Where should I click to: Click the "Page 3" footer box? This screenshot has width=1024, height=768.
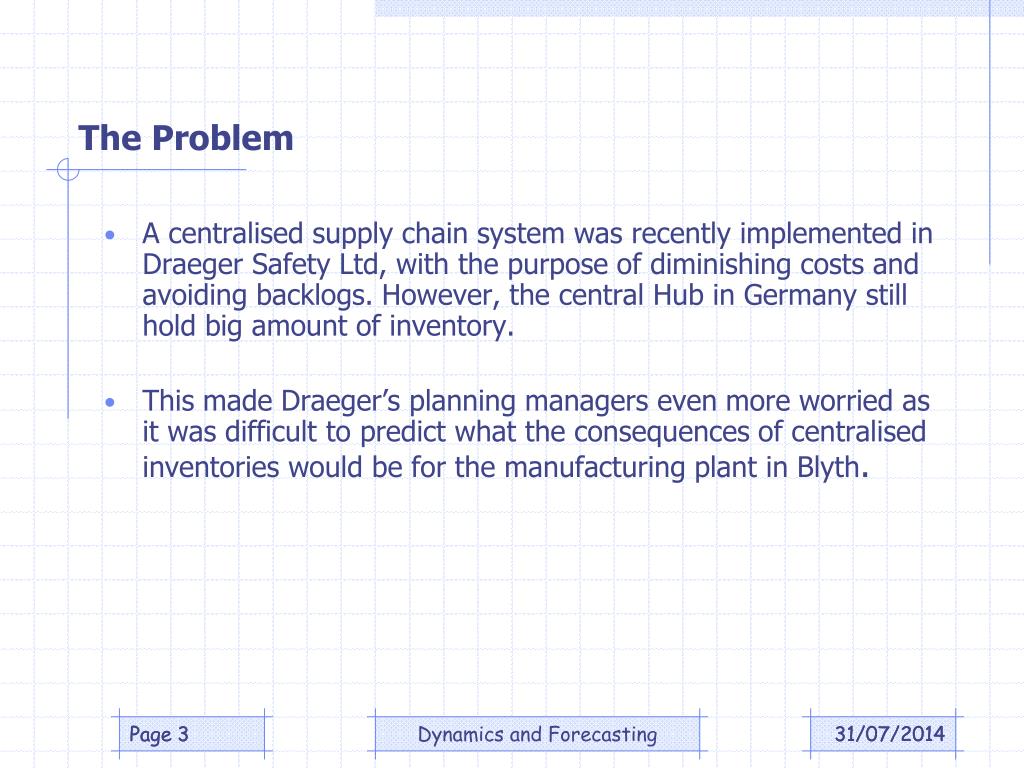[192, 734]
